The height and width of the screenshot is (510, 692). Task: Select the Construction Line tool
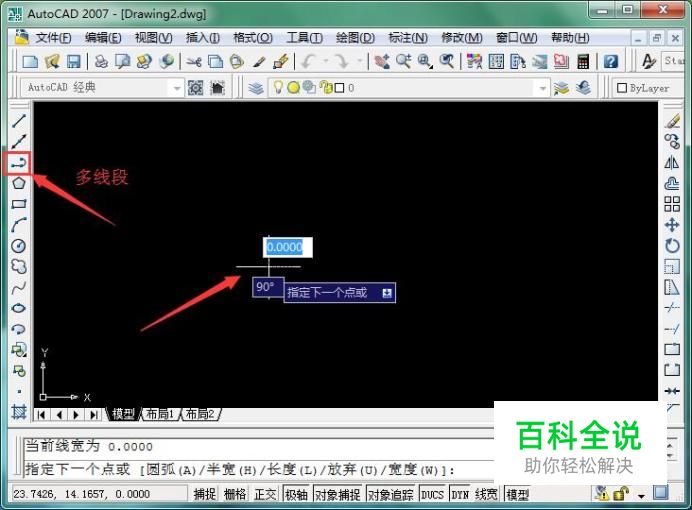pos(19,142)
